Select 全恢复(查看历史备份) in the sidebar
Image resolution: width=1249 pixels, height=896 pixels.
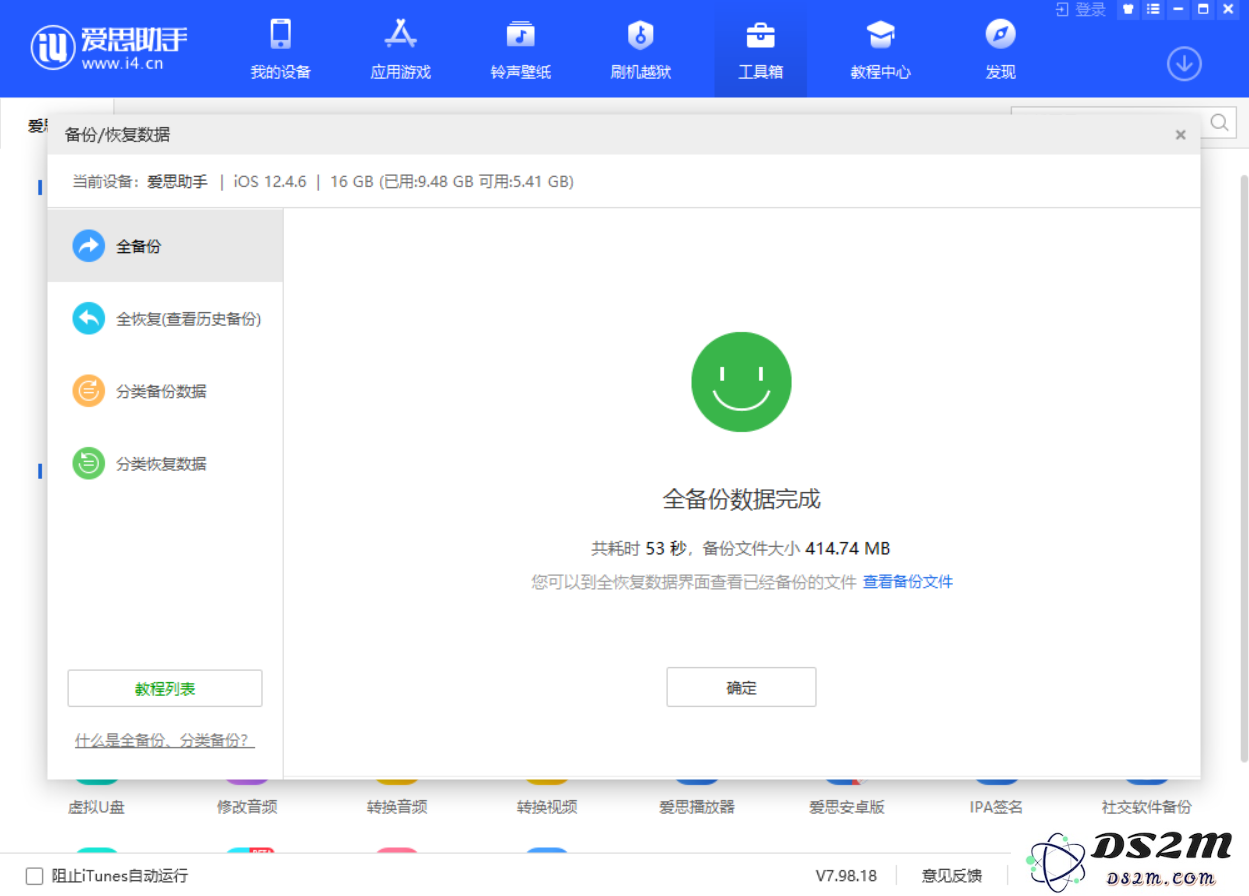pos(165,319)
